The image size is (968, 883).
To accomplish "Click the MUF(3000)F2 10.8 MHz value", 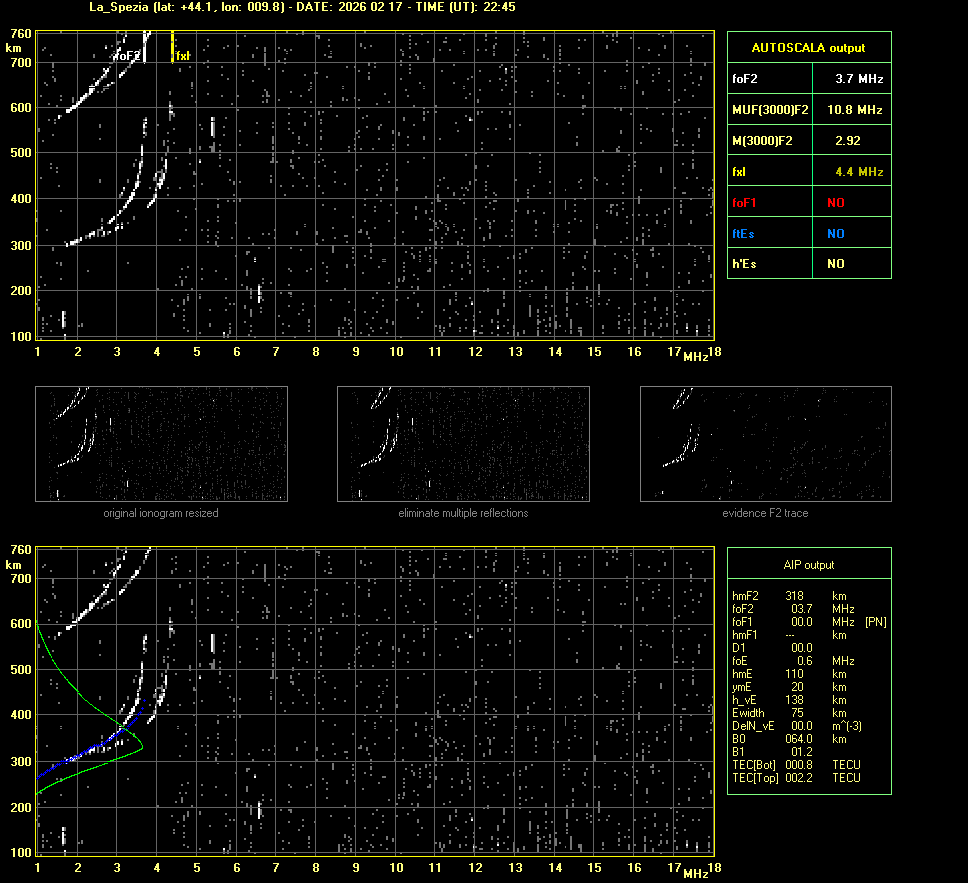I will coord(858,109).
